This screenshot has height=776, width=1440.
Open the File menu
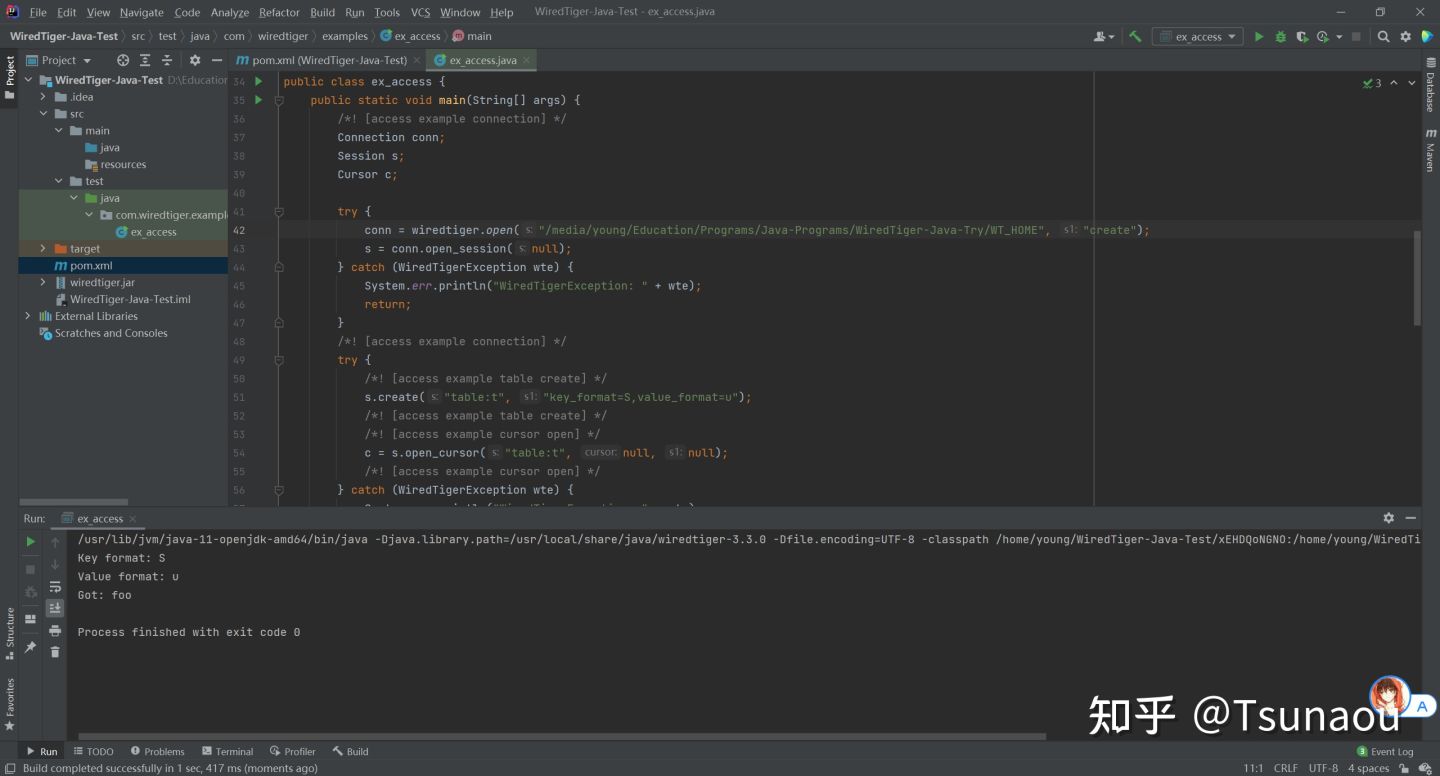pyautogui.click(x=38, y=12)
